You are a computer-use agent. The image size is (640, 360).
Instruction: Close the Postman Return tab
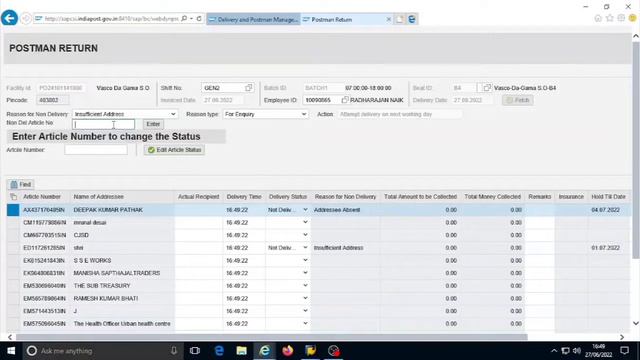pos(389,19)
